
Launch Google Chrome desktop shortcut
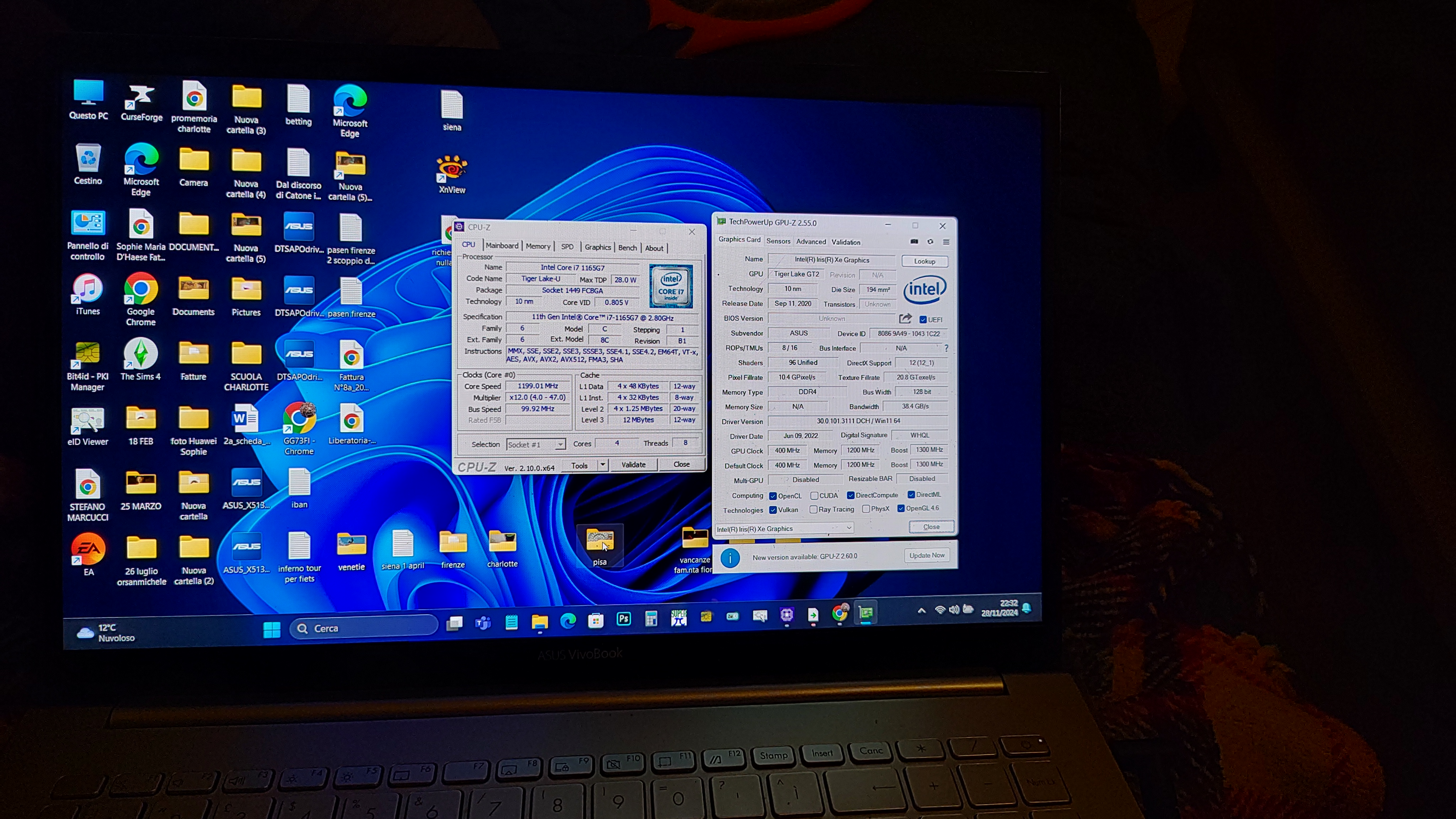[141, 300]
